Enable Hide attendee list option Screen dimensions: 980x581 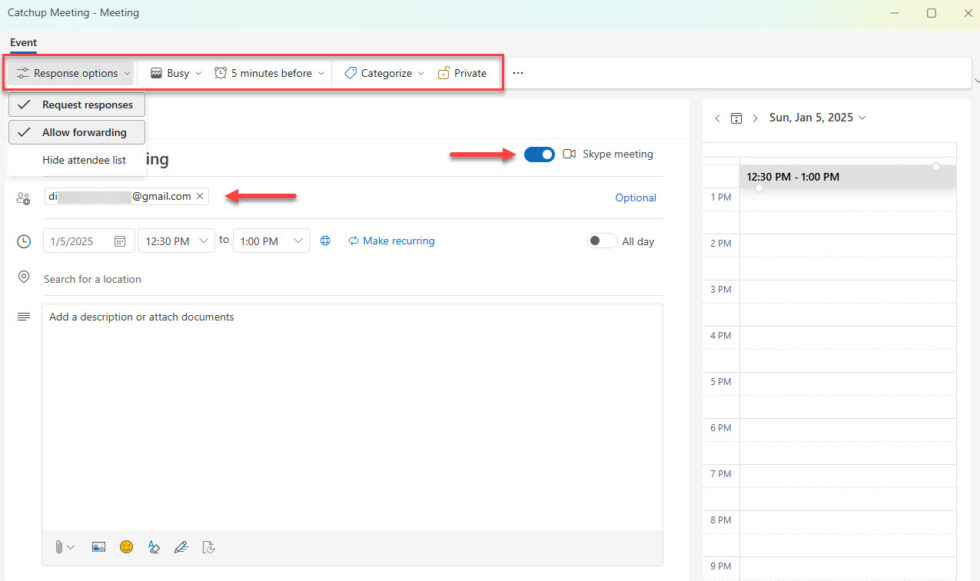[77, 160]
